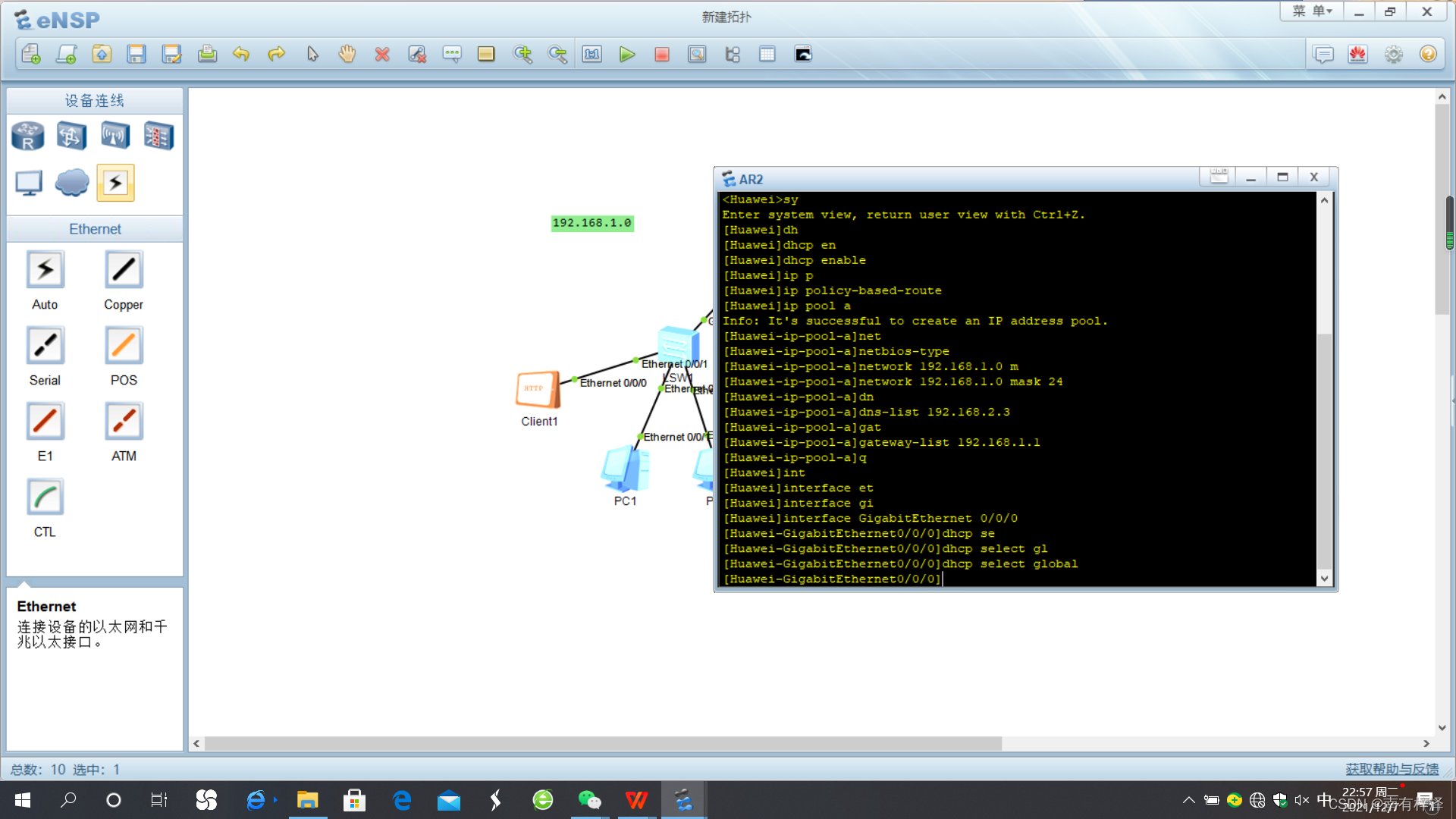Click the canvas vertical scrollbar up arrow
Viewport: 1456px width, 819px height.
click(1442, 97)
